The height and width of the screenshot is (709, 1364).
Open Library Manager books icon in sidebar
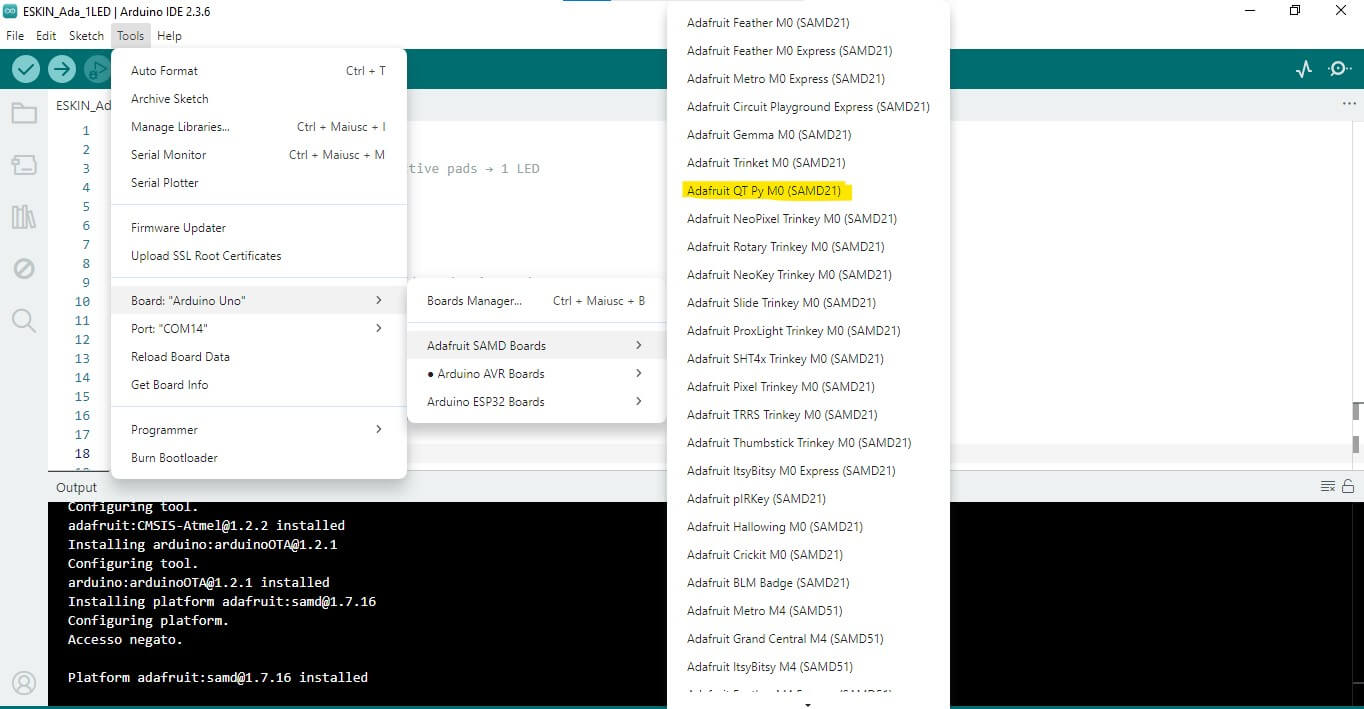(24, 217)
